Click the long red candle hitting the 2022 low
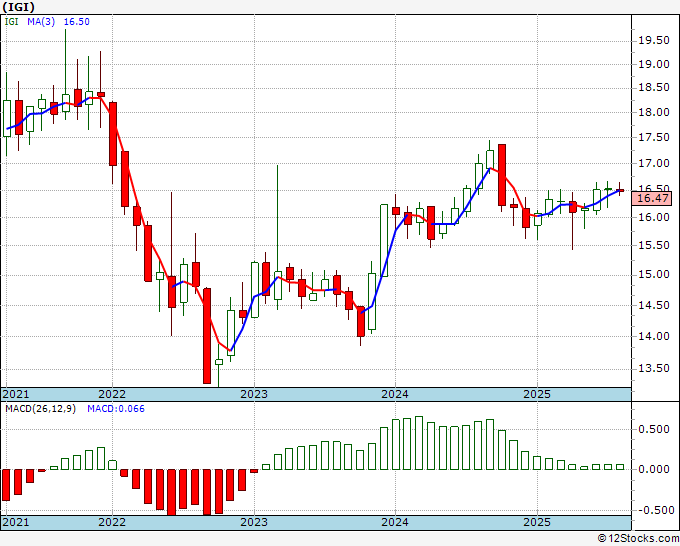Screen dimensions: 680x546 click(x=207, y=335)
